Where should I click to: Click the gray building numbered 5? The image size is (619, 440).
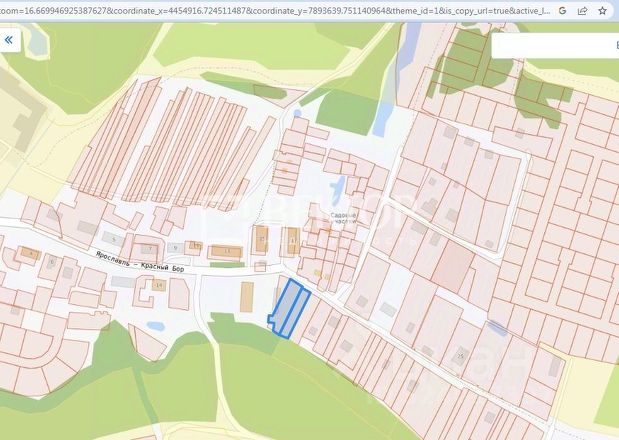pyautogui.click(x=113, y=239)
